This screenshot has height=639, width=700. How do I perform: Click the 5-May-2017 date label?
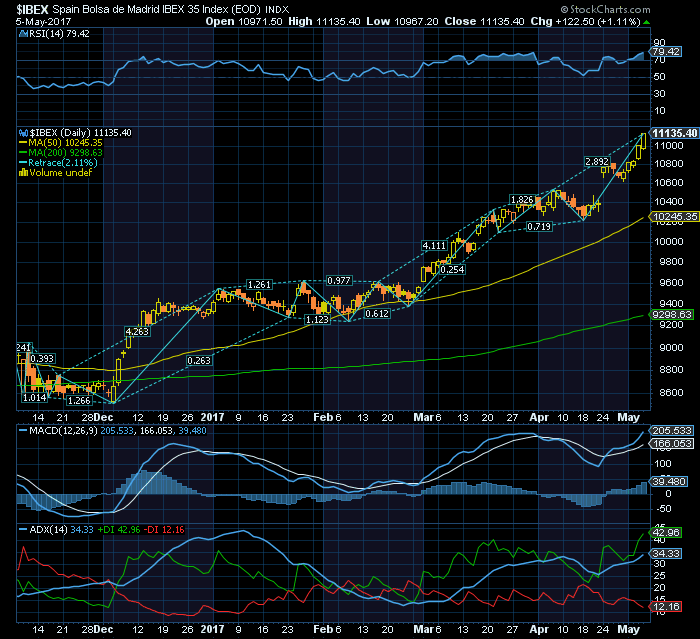point(43,21)
